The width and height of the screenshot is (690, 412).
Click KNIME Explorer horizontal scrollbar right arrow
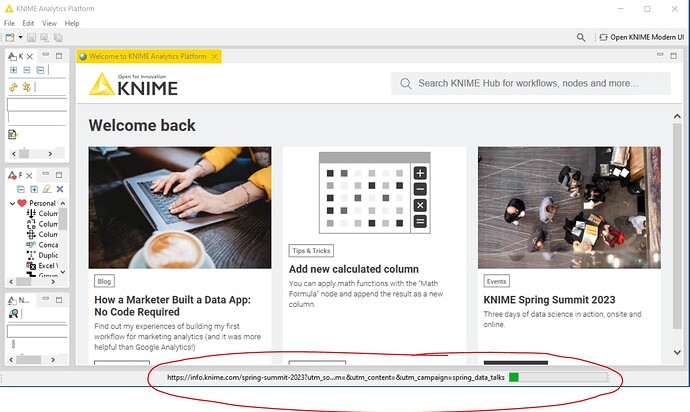point(50,154)
